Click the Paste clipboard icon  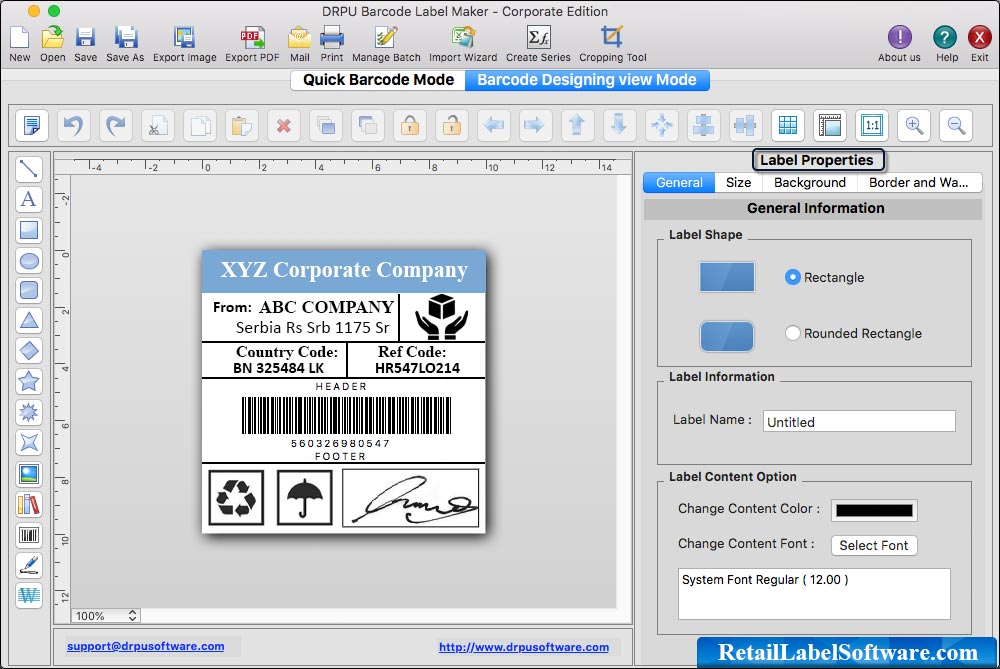(242, 125)
